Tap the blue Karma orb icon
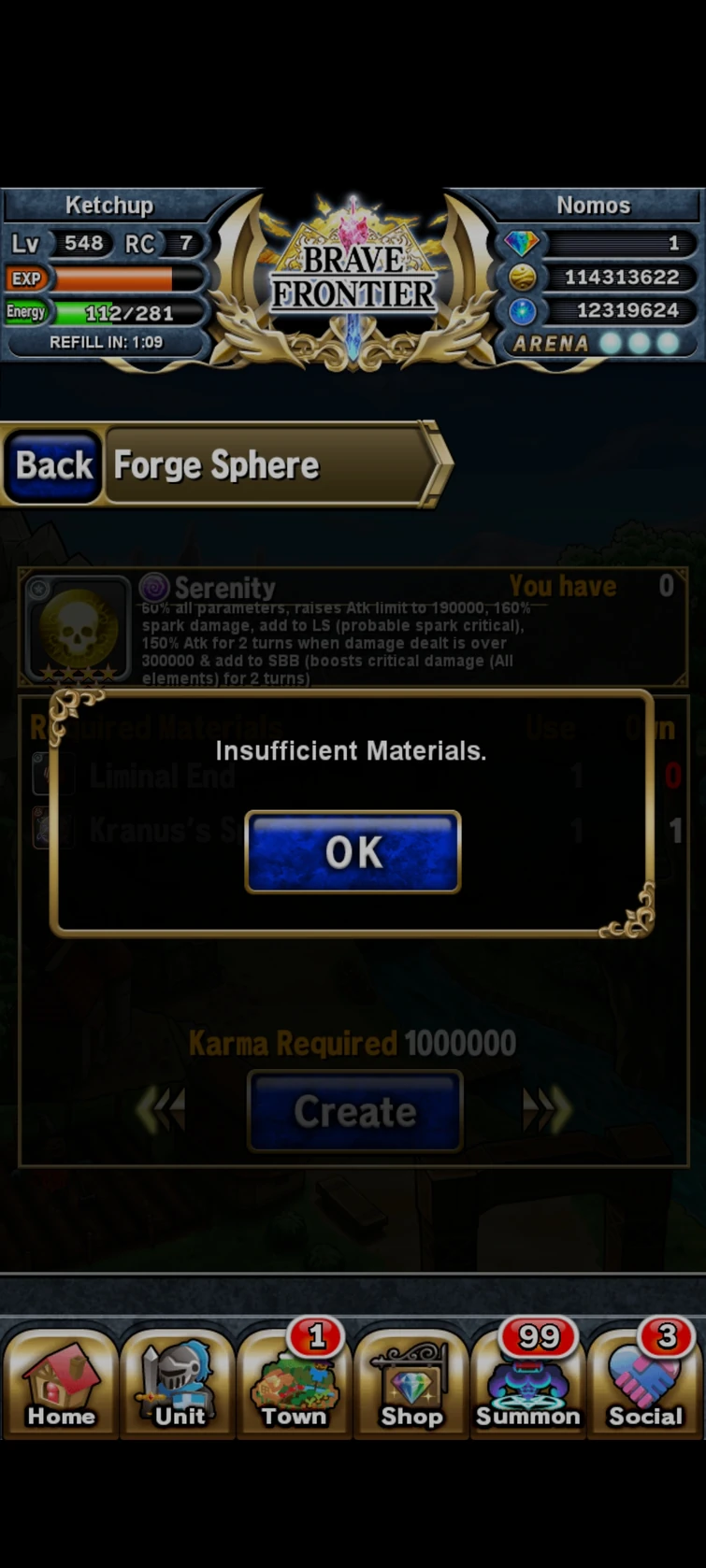 [x=522, y=311]
